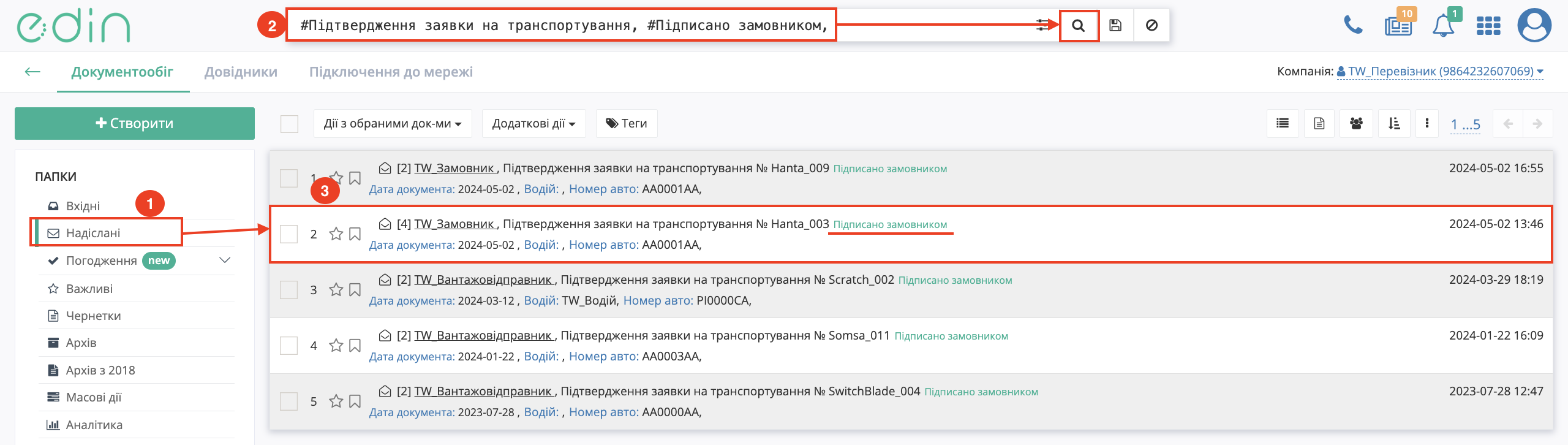1568x445 pixels.
Task: Open the 'Підключення до мережі' tab
Action: [x=391, y=72]
